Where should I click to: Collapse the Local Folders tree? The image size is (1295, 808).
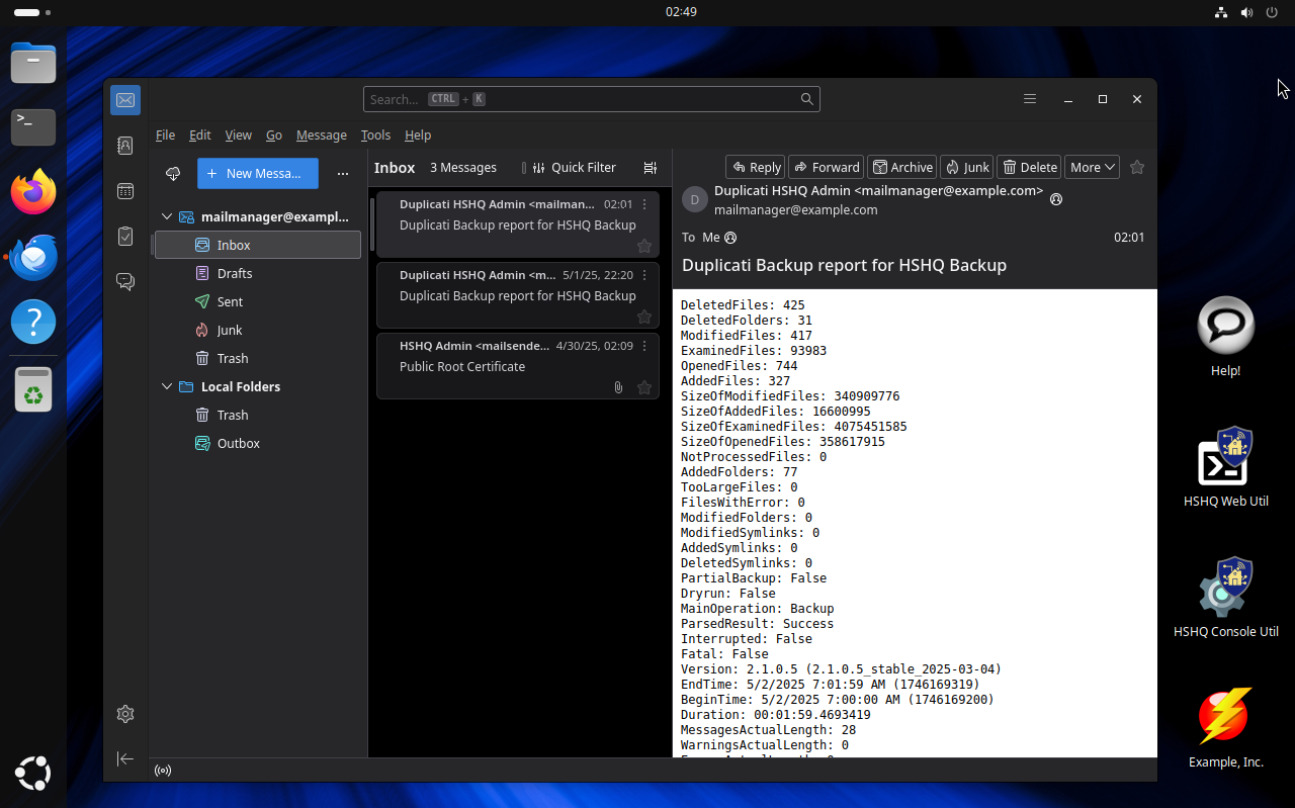point(167,387)
